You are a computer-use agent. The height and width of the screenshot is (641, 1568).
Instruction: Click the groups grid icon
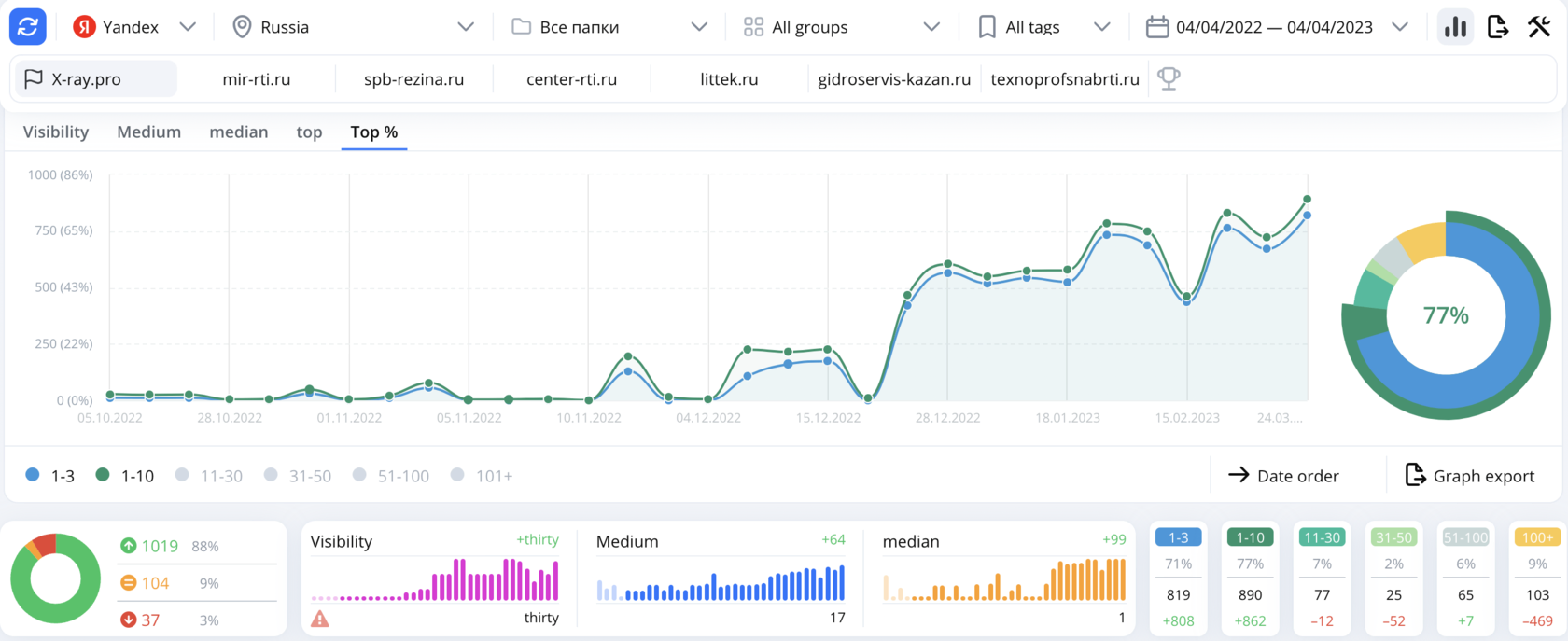coord(753,27)
